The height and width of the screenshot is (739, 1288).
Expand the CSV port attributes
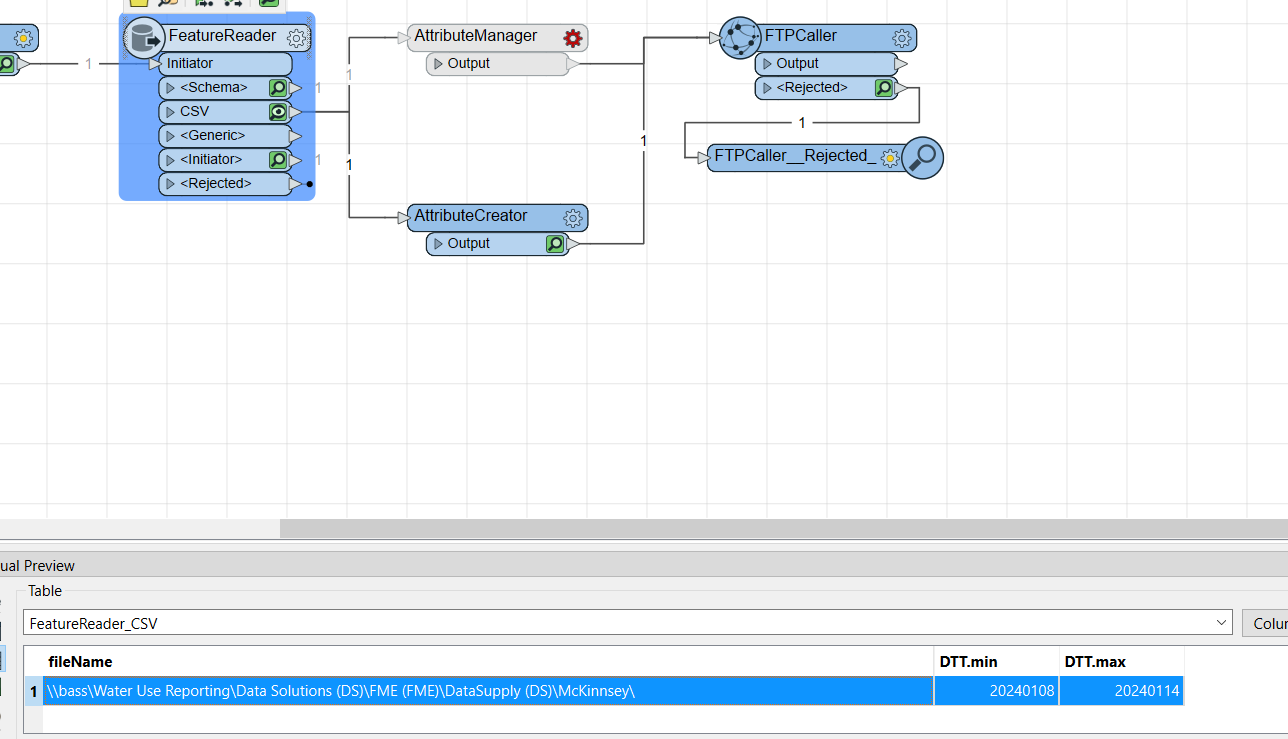[170, 112]
